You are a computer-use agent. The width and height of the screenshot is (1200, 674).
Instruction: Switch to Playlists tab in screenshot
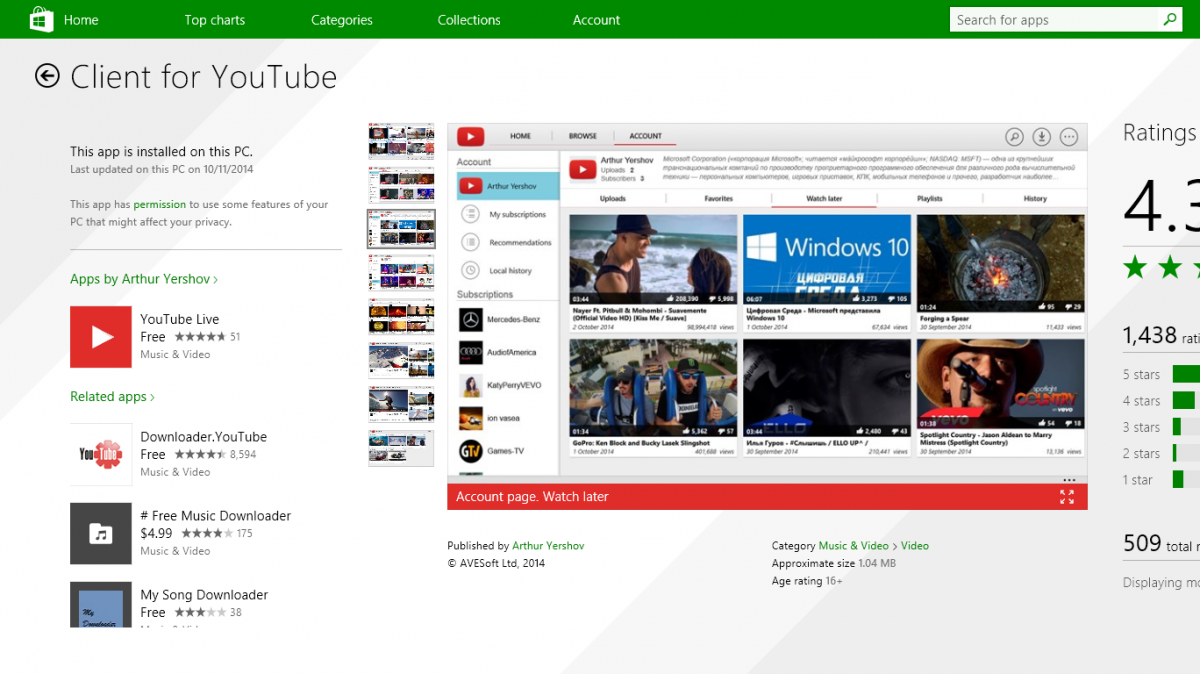(x=930, y=198)
